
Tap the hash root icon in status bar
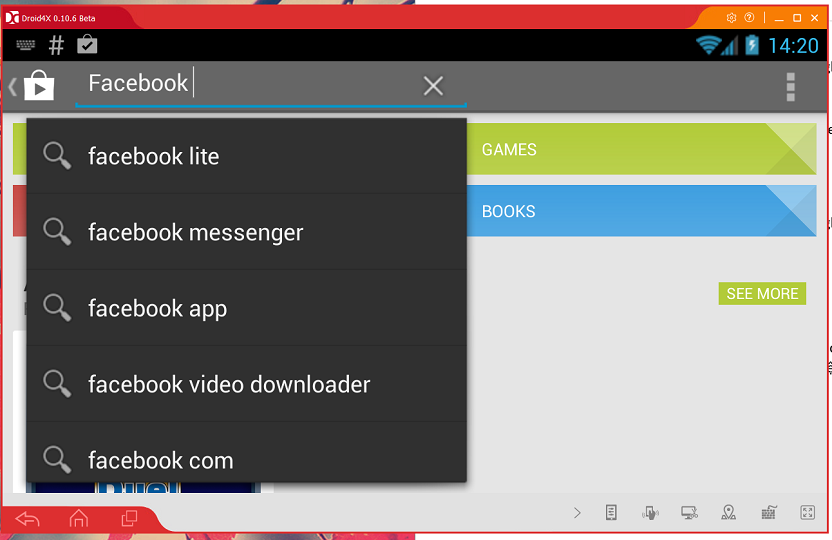tap(56, 45)
